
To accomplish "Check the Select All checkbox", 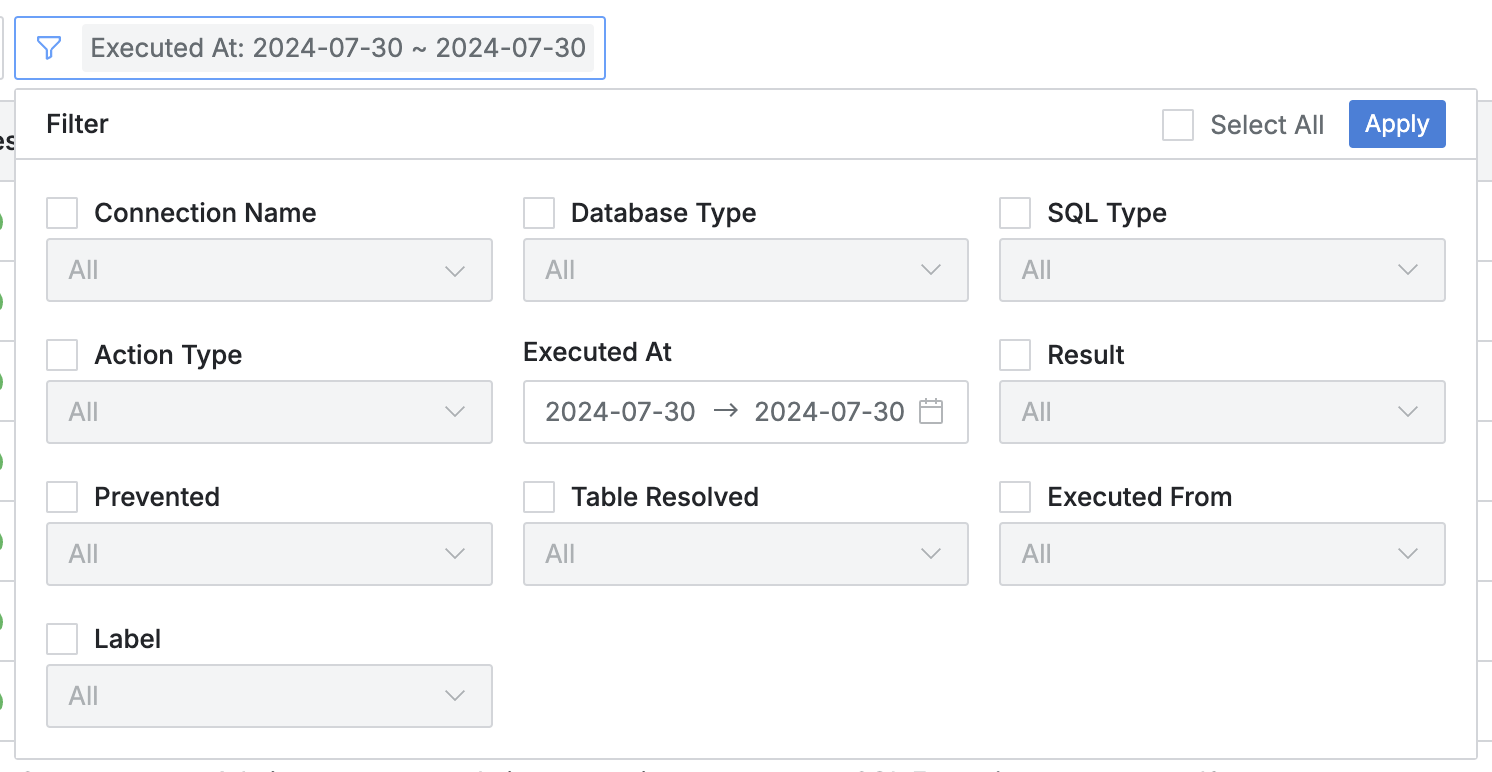I will coord(1178,125).
